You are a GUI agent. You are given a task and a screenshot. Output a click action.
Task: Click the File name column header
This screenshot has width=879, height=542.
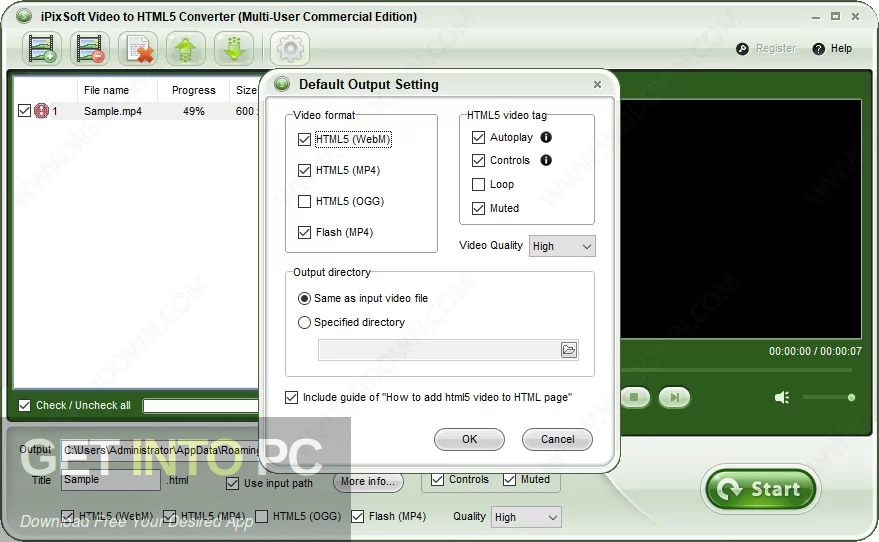pyautogui.click(x=107, y=90)
